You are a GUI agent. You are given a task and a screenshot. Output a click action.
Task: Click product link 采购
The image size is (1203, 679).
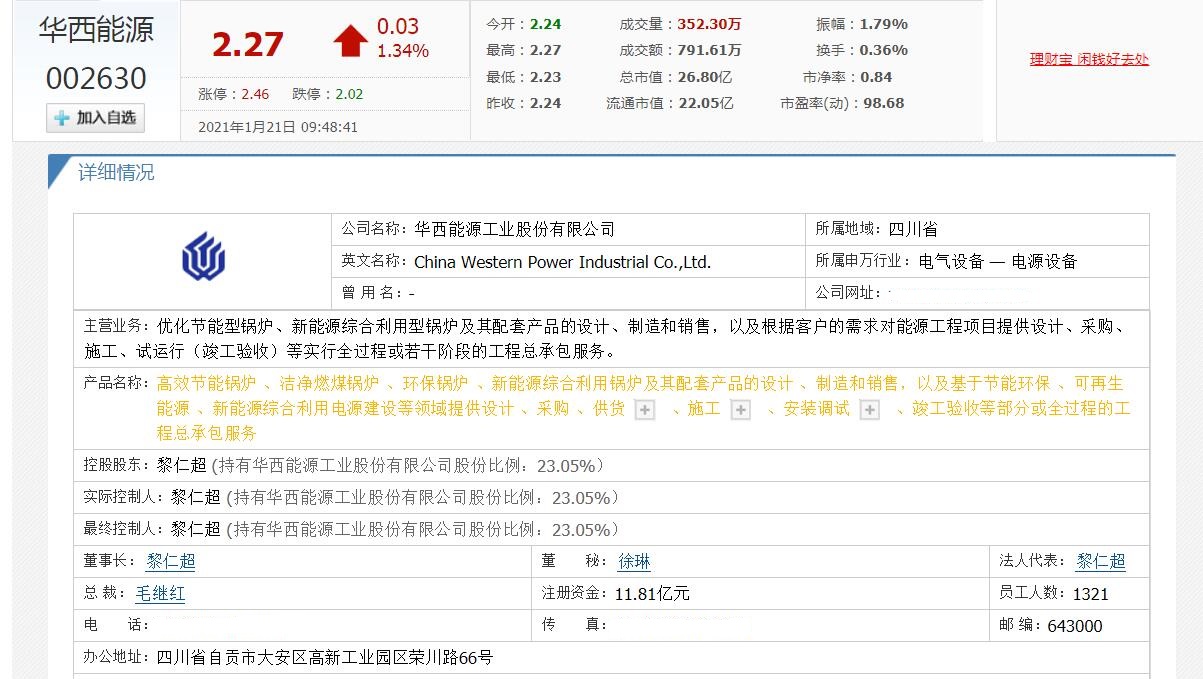coord(553,408)
